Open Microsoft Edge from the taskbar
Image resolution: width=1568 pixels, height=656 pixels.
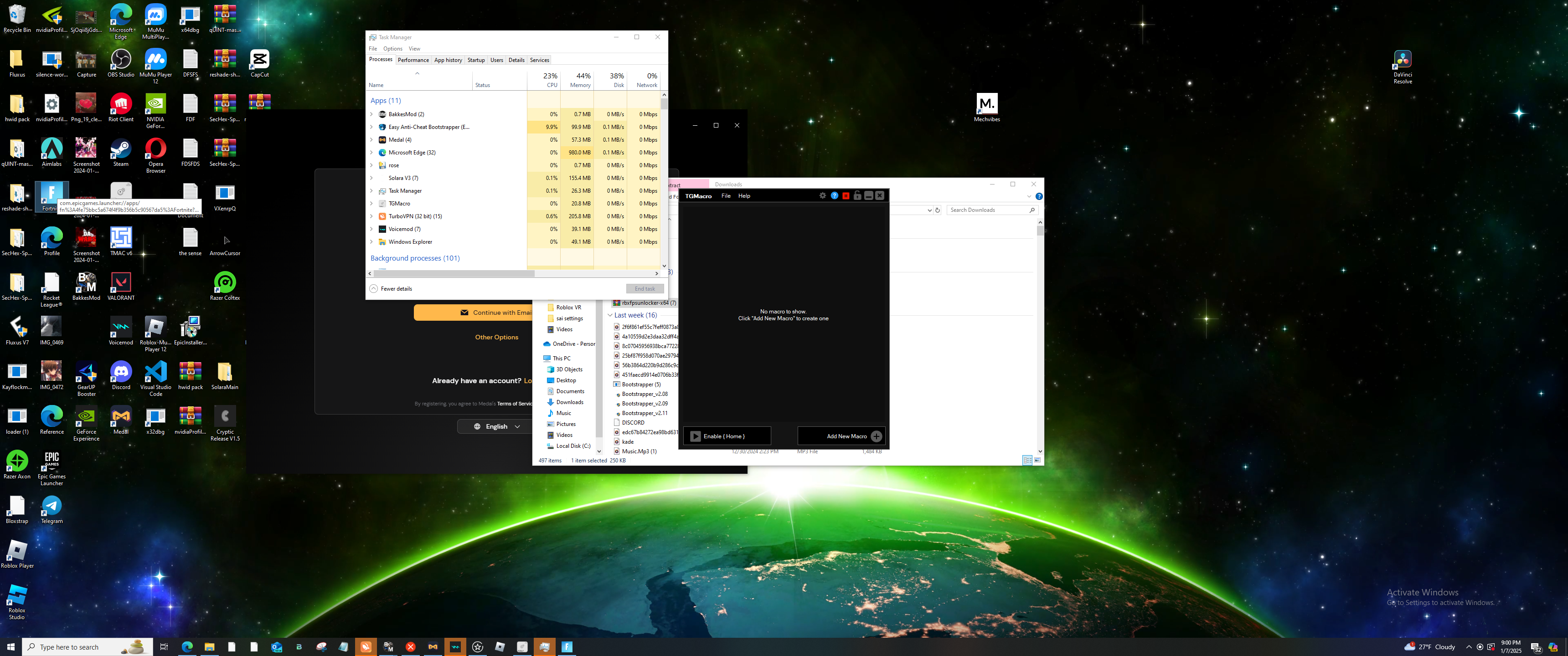[x=187, y=647]
